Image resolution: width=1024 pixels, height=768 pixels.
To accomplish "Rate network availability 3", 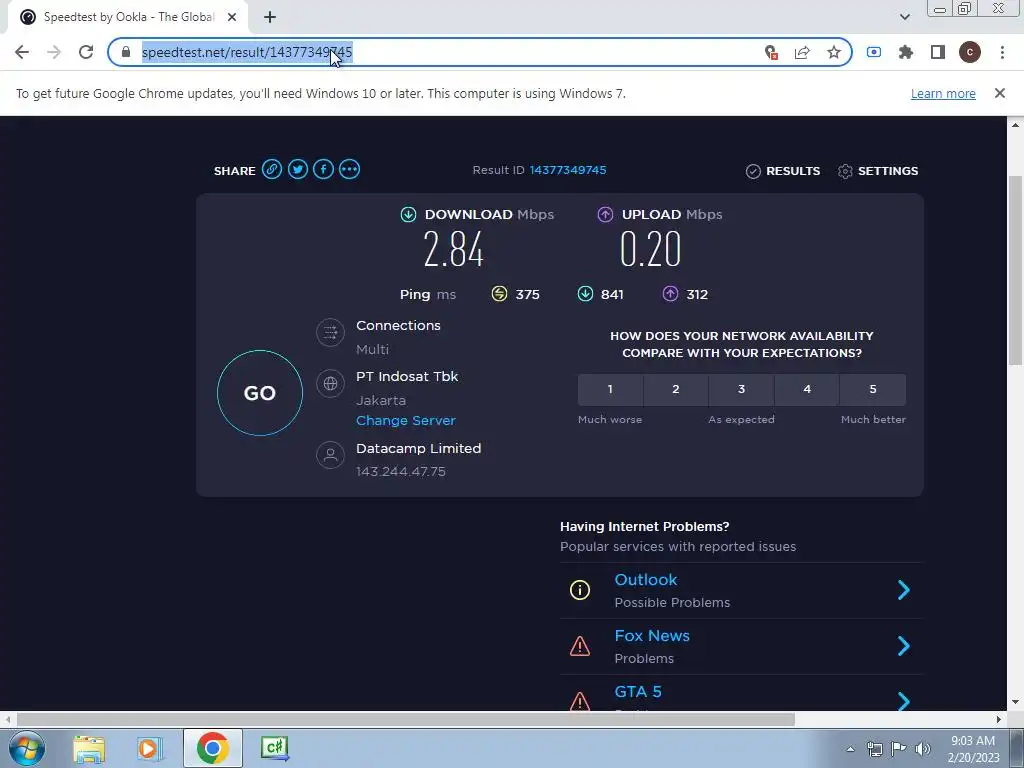I will (x=741, y=390).
